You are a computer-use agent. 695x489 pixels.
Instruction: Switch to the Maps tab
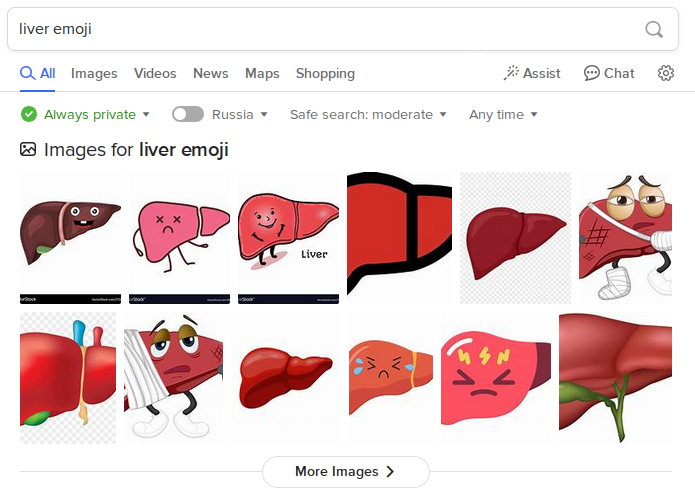click(x=262, y=73)
